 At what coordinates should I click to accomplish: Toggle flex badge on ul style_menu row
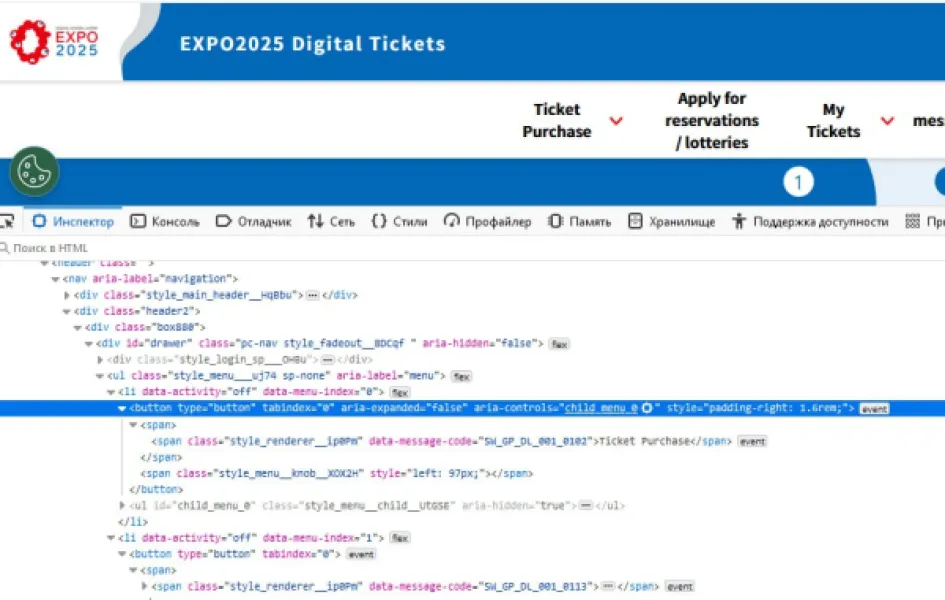click(x=462, y=377)
